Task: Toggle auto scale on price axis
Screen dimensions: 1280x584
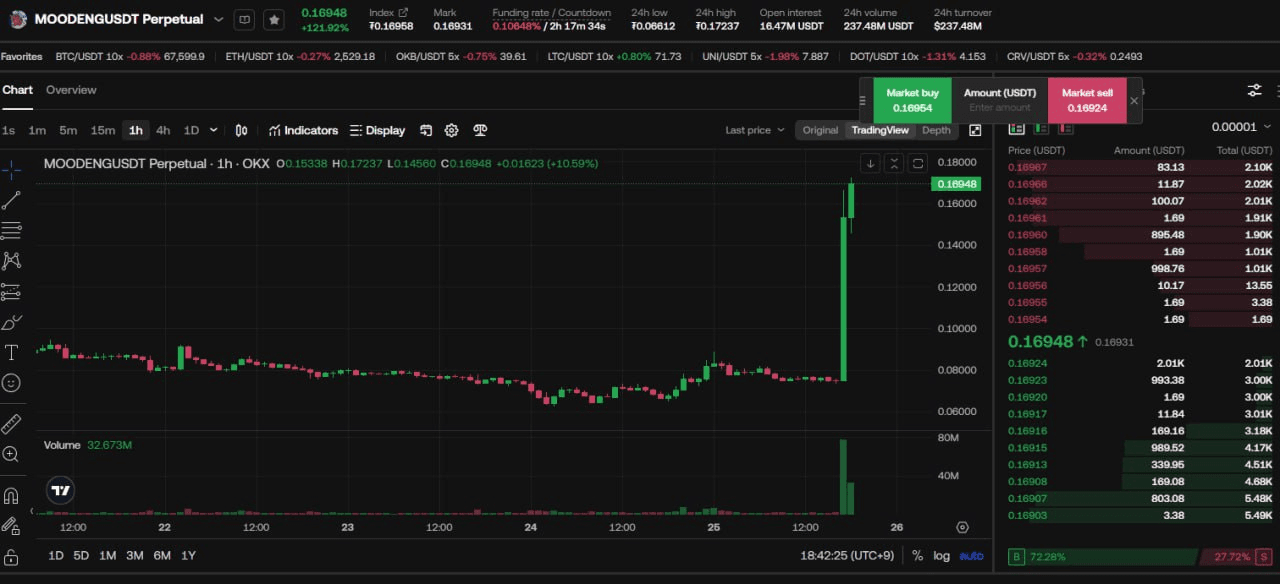Action: [971, 555]
